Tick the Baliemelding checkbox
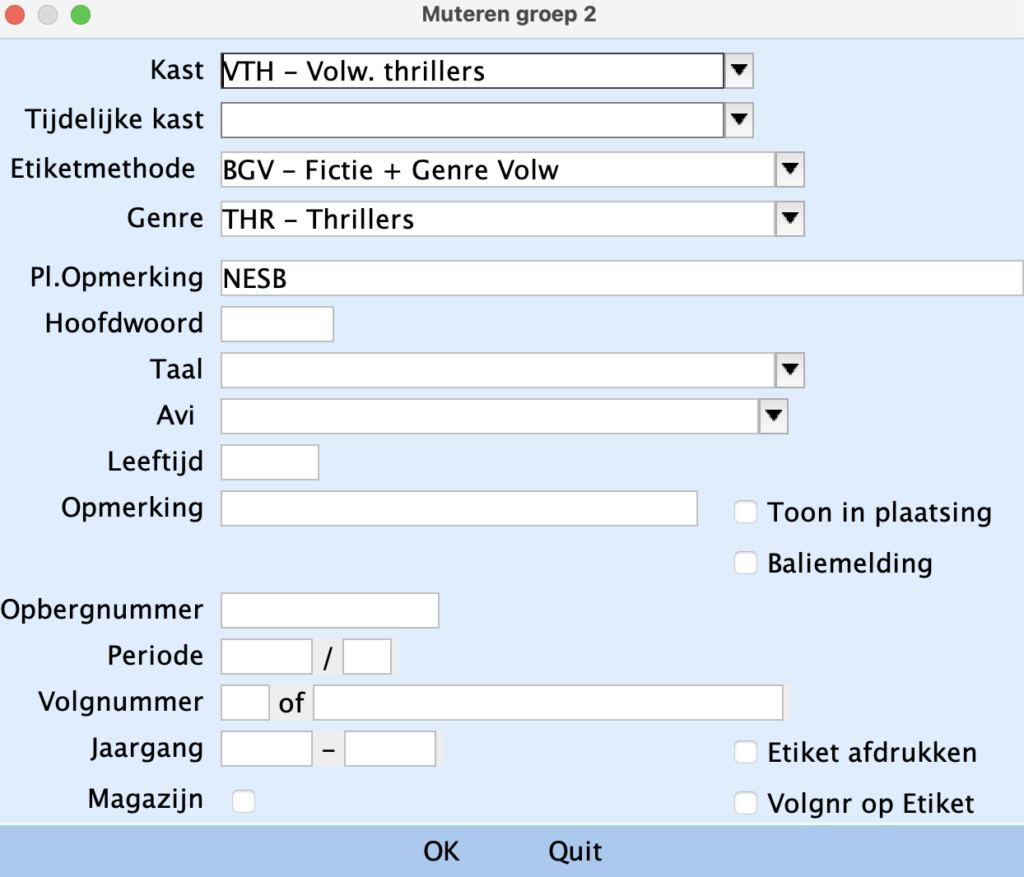Viewport: 1024px width, 877px height. coord(746,563)
